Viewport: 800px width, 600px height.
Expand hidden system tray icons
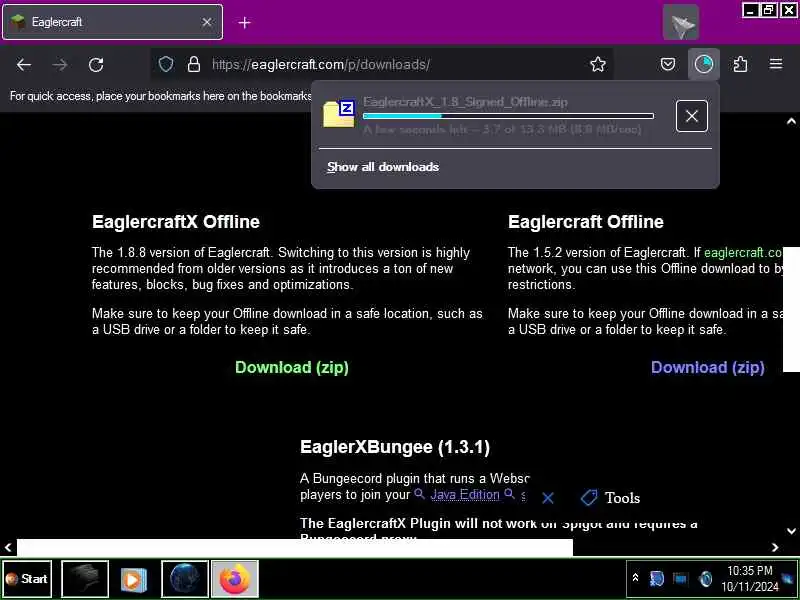click(635, 578)
